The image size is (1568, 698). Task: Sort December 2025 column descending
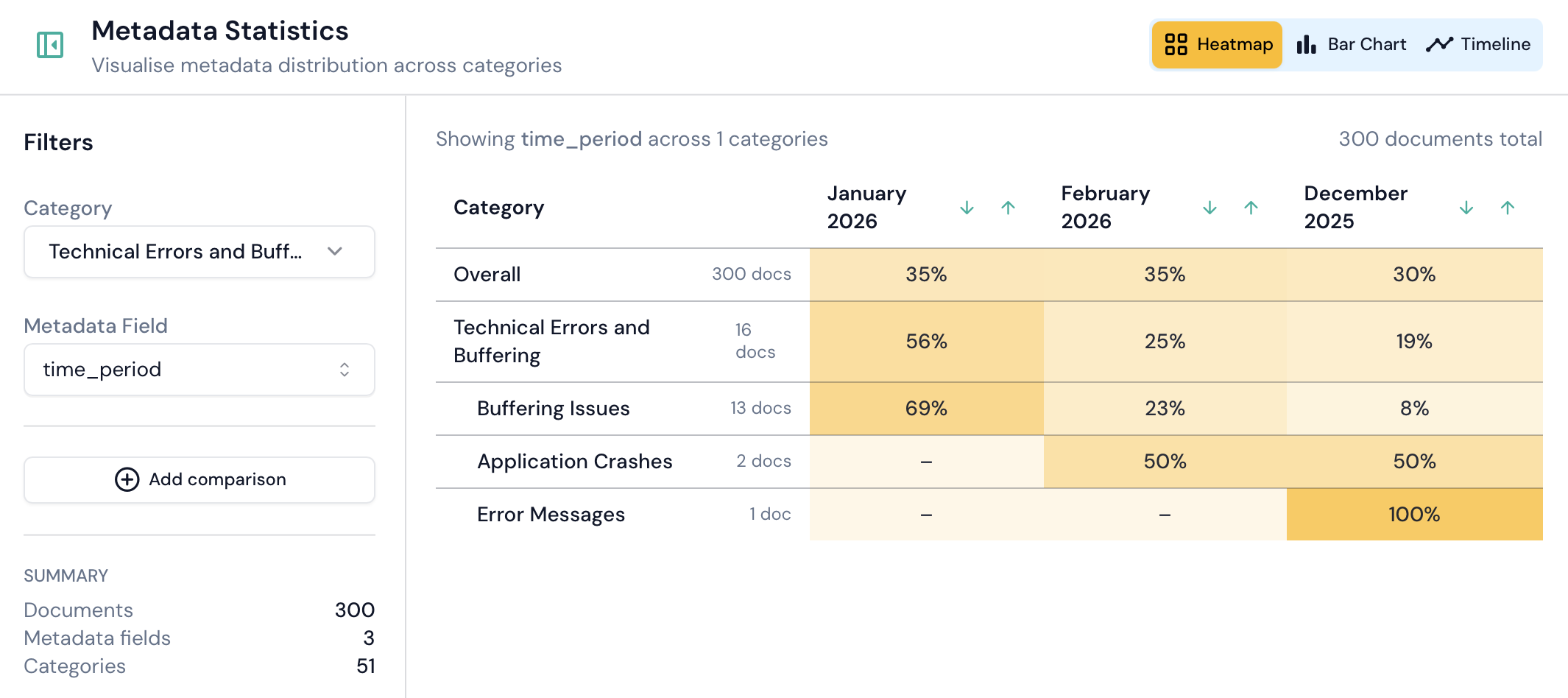pyautogui.click(x=1466, y=208)
